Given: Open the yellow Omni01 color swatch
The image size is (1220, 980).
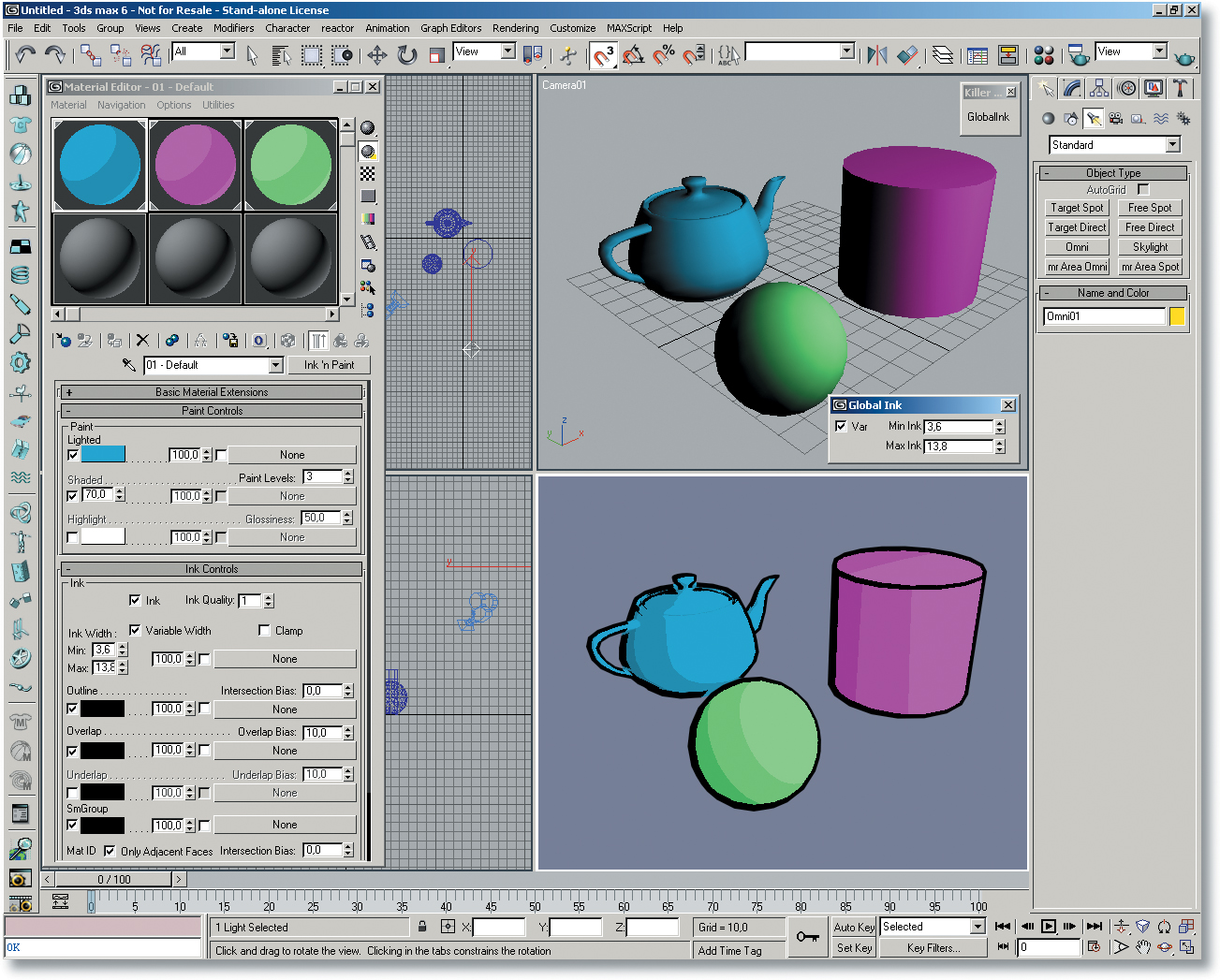Looking at the screenshot, I should tap(1177, 316).
